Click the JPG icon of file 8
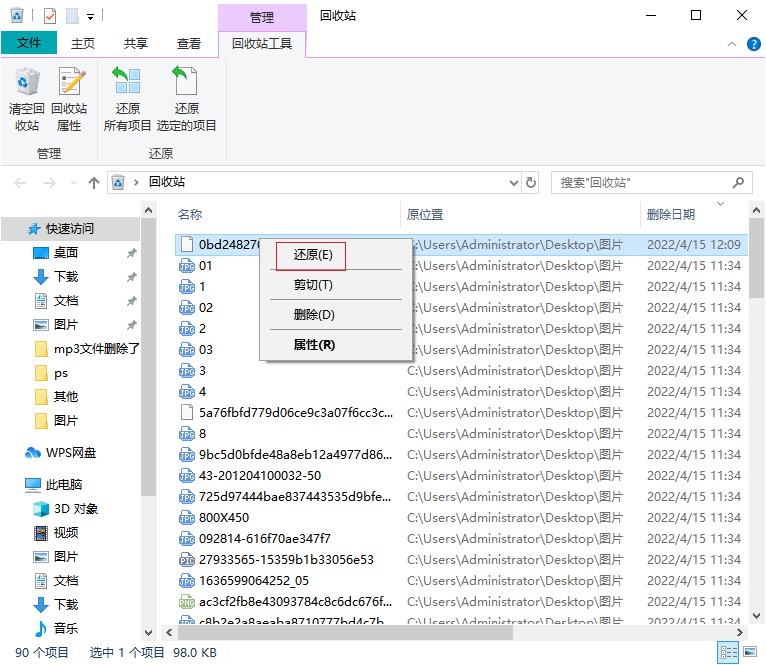This screenshot has height=665, width=766. pyautogui.click(x=187, y=433)
